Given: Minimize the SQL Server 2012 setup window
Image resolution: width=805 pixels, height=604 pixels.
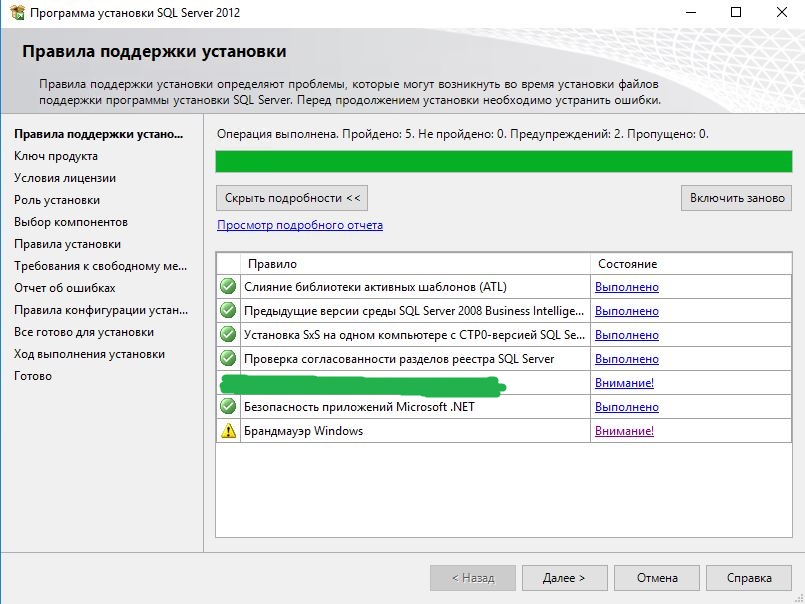Looking at the screenshot, I should coord(691,12).
